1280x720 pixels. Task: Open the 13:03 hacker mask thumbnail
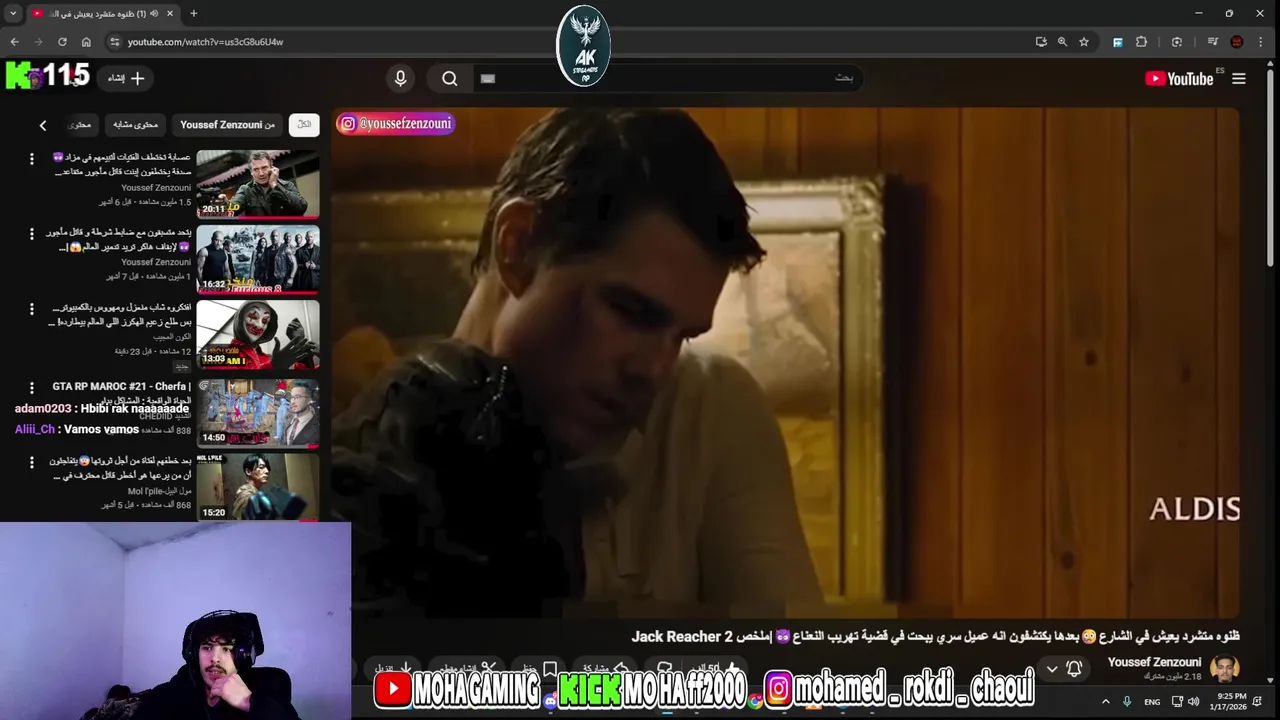click(x=258, y=334)
